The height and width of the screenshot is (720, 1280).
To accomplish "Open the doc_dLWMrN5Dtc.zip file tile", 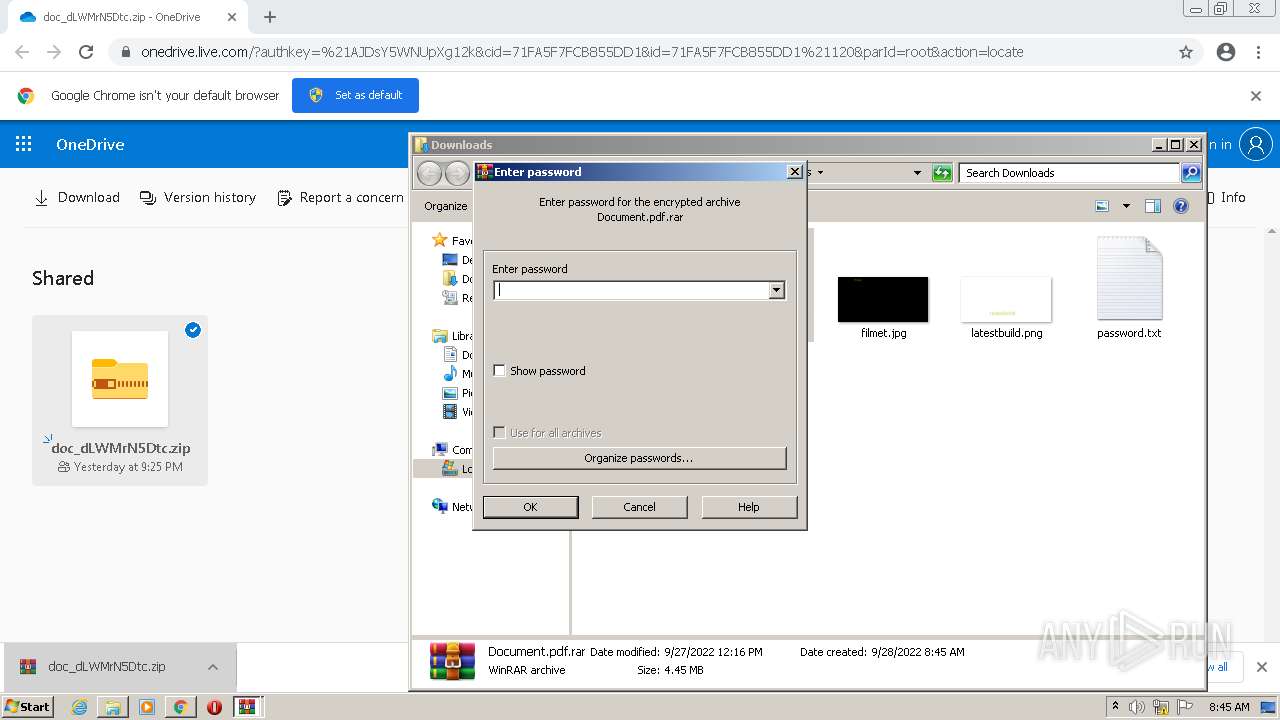I will [x=120, y=400].
